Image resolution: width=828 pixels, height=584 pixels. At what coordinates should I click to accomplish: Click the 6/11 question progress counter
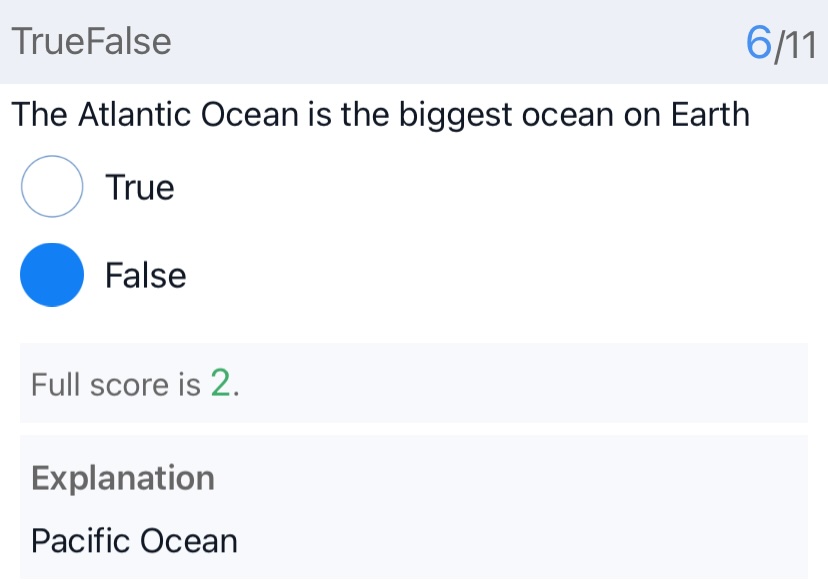[780, 43]
